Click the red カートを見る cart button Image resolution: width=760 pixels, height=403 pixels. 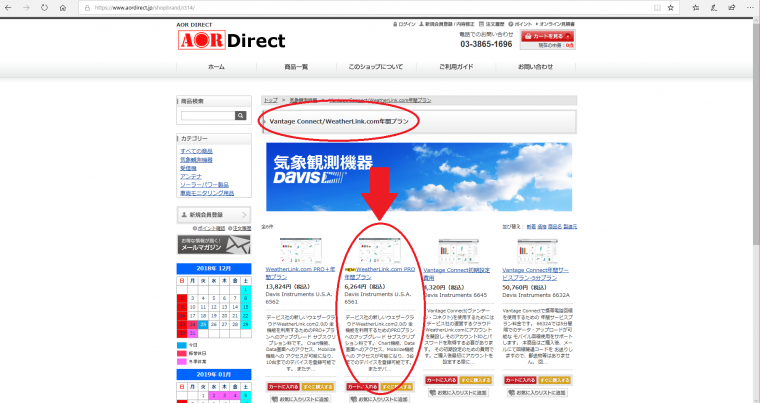[547, 36]
